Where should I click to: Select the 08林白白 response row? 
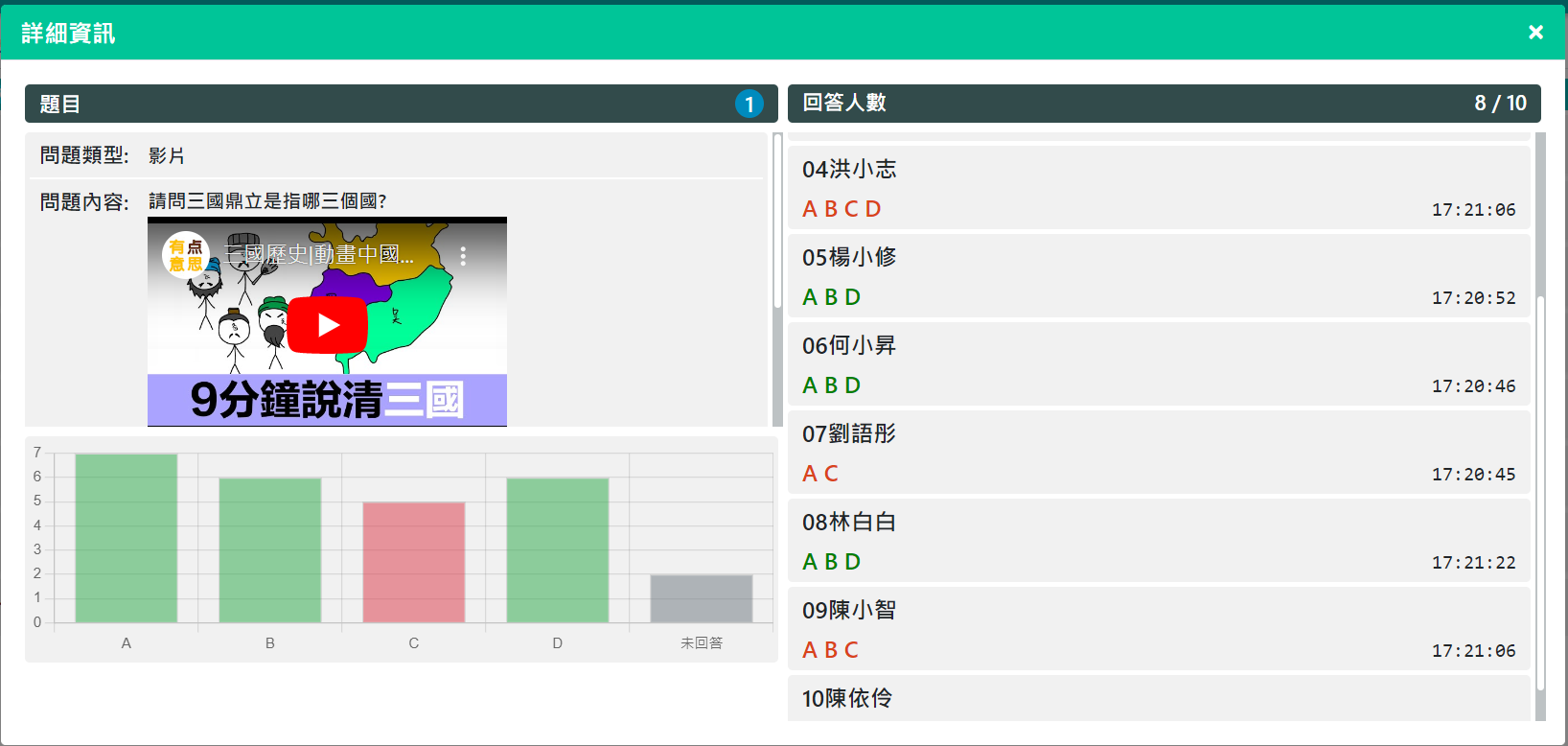click(x=1159, y=540)
